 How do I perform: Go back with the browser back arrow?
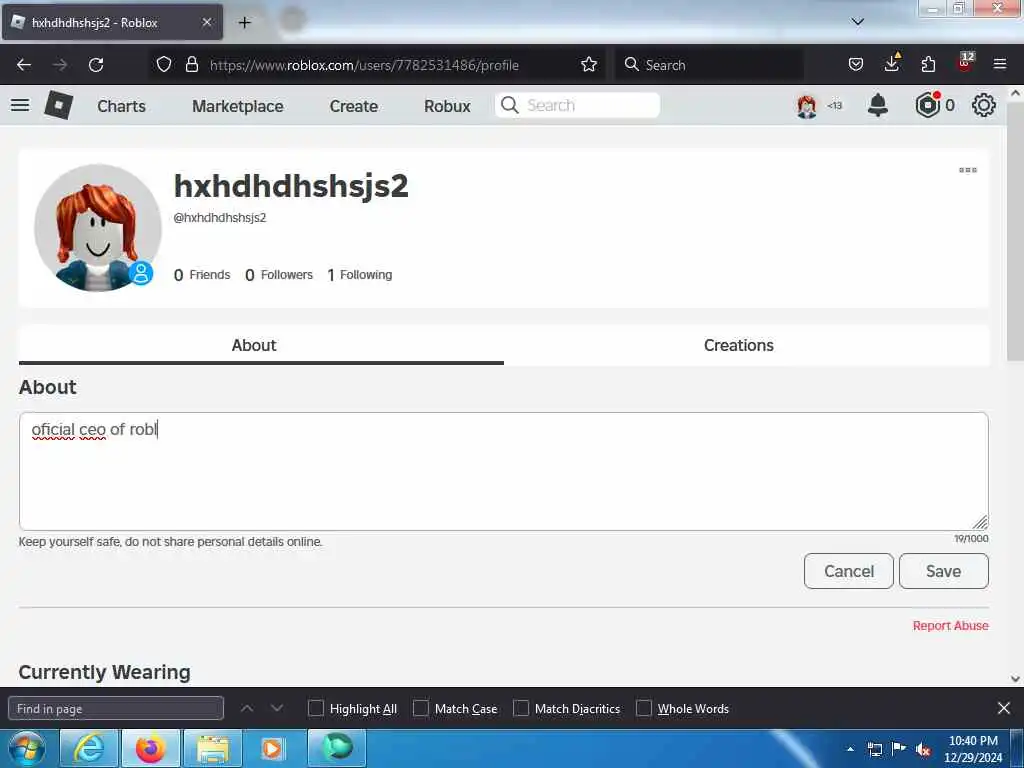(24, 65)
